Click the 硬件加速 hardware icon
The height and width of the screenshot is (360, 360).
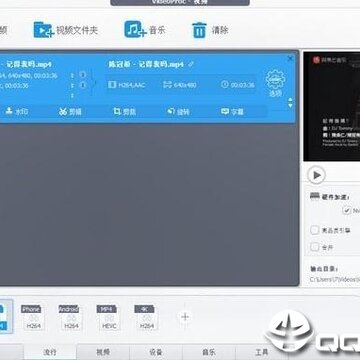tap(315, 196)
